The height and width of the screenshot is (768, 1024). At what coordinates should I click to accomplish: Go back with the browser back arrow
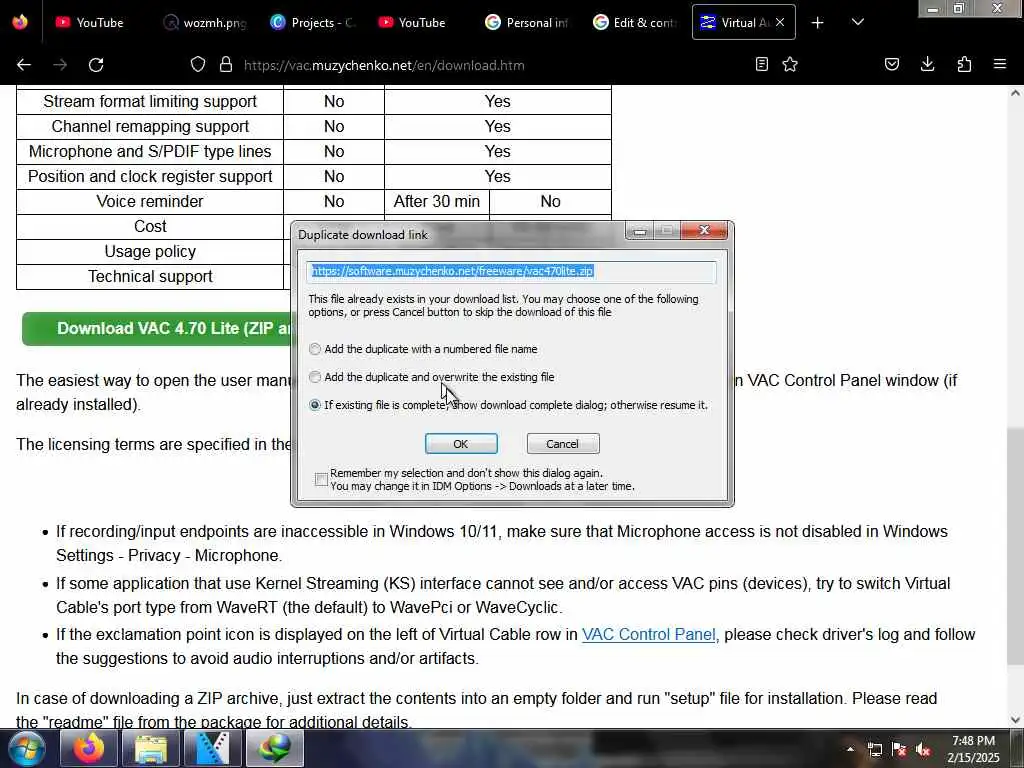tap(24, 65)
